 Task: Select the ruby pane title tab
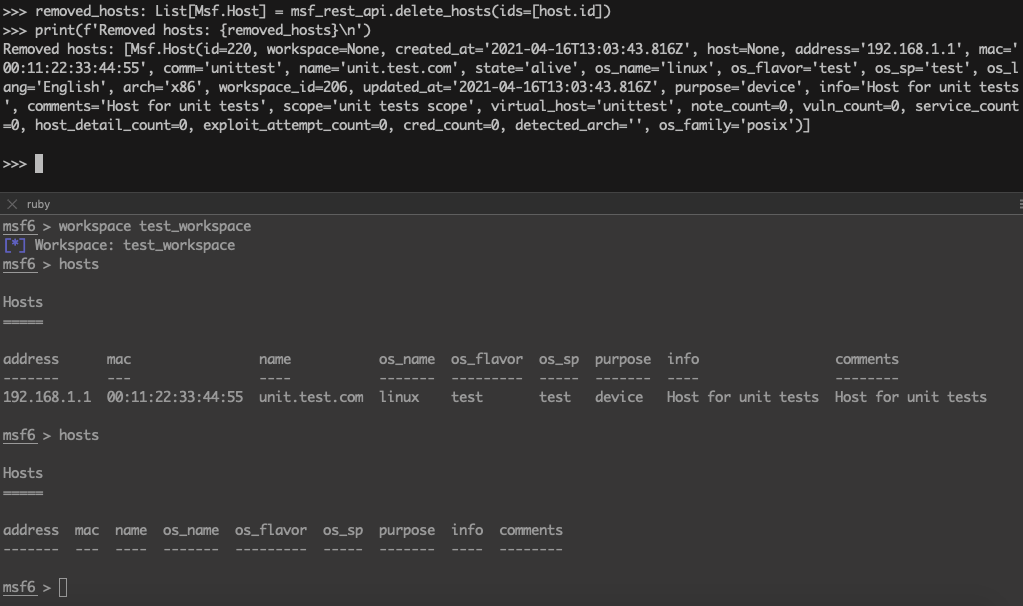[x=38, y=204]
